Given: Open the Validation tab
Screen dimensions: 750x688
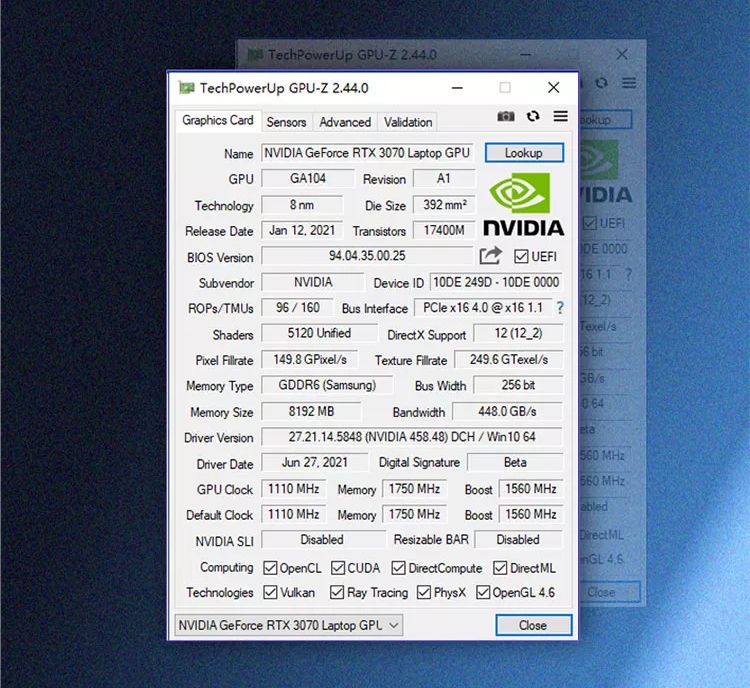Looking at the screenshot, I should click(x=408, y=122).
